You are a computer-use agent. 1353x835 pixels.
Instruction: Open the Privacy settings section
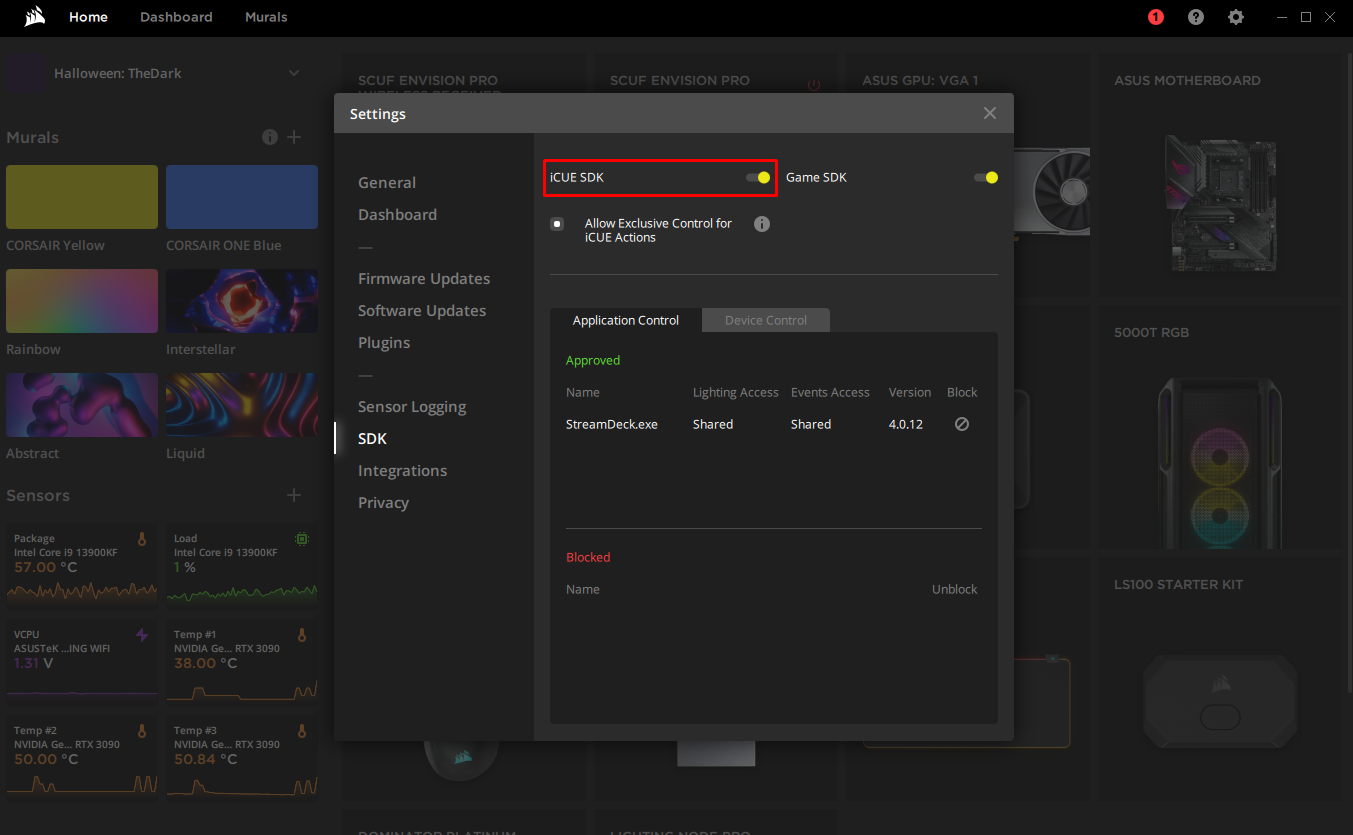pyautogui.click(x=383, y=502)
